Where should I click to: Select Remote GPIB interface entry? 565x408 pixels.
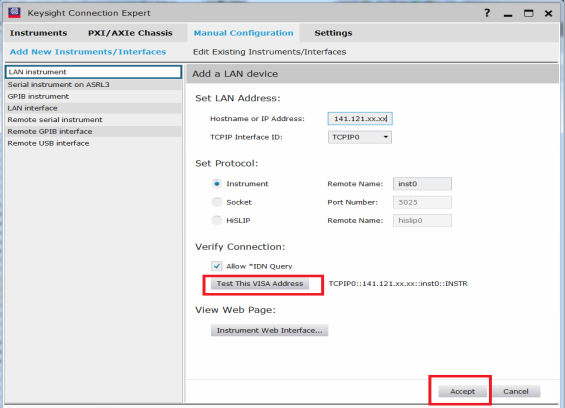point(93,131)
